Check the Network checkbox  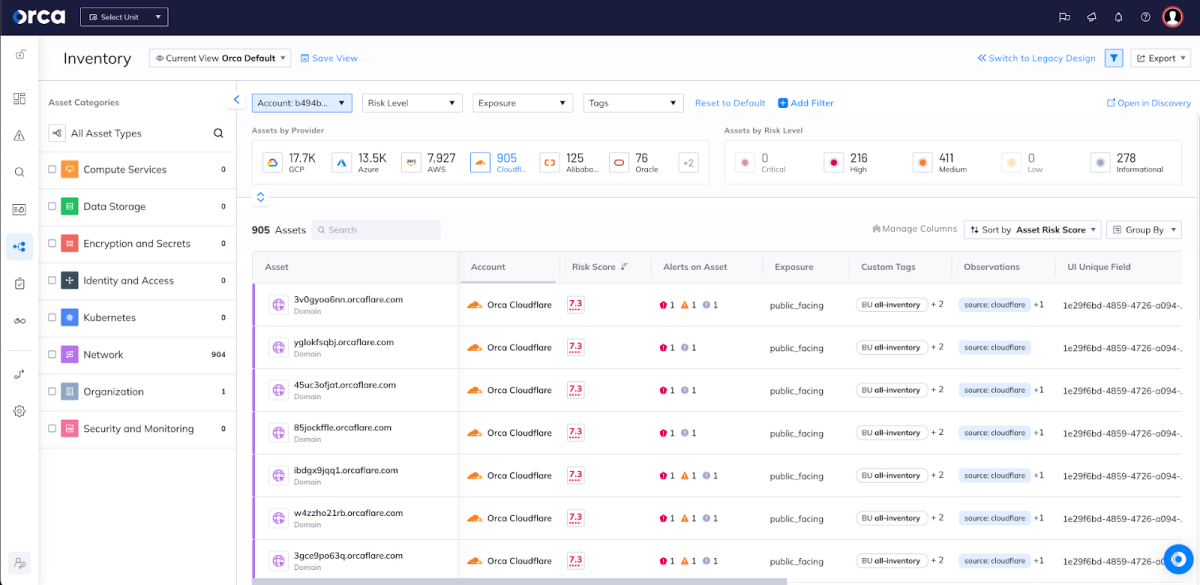52,355
